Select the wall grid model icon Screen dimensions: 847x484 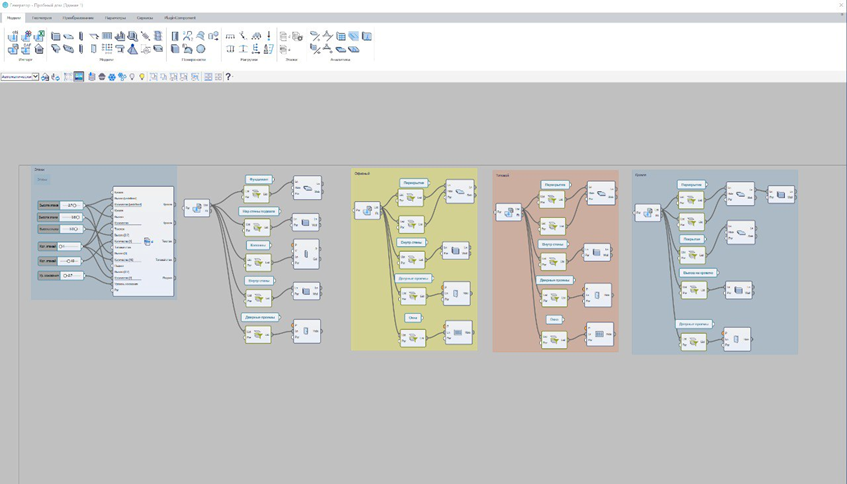point(107,36)
